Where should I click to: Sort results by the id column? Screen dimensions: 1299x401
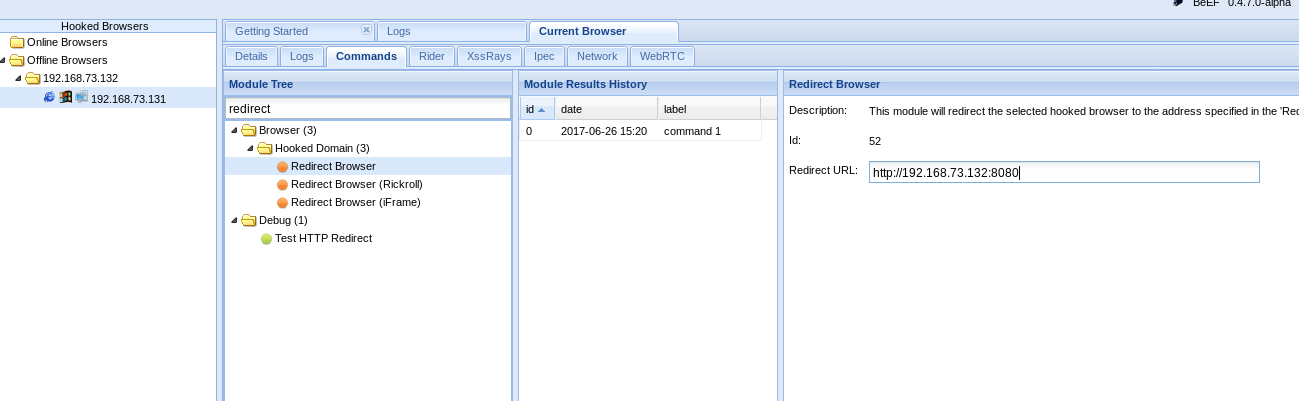[537, 109]
